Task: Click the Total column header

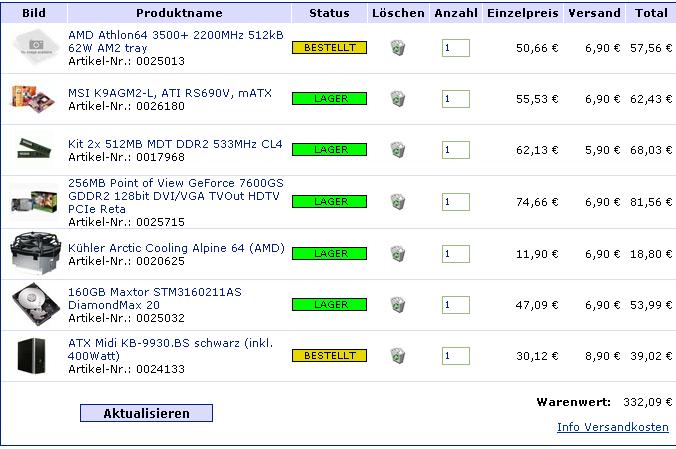Action: click(x=651, y=13)
